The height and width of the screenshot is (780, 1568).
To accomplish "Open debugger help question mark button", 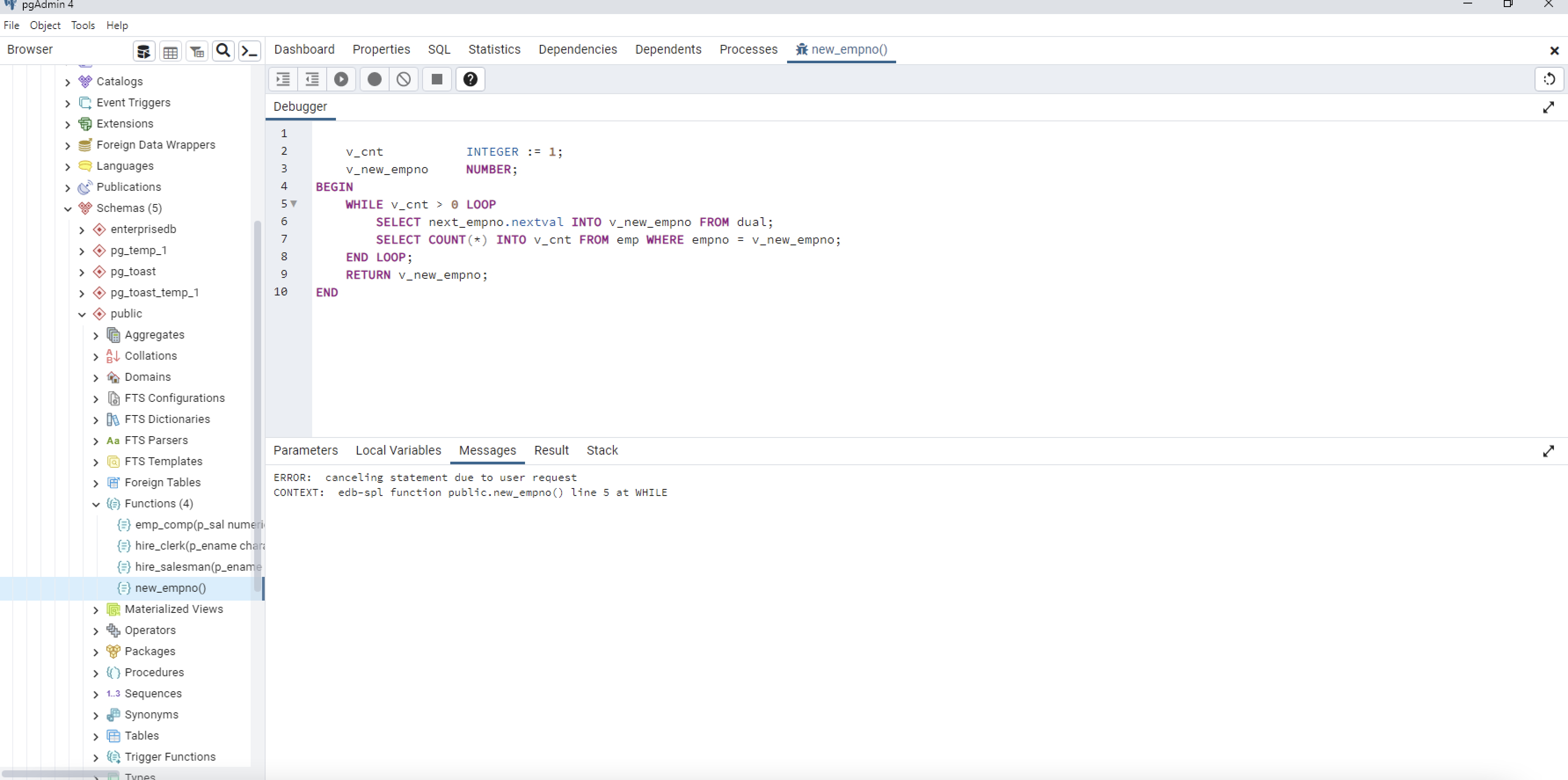I will tap(470, 79).
